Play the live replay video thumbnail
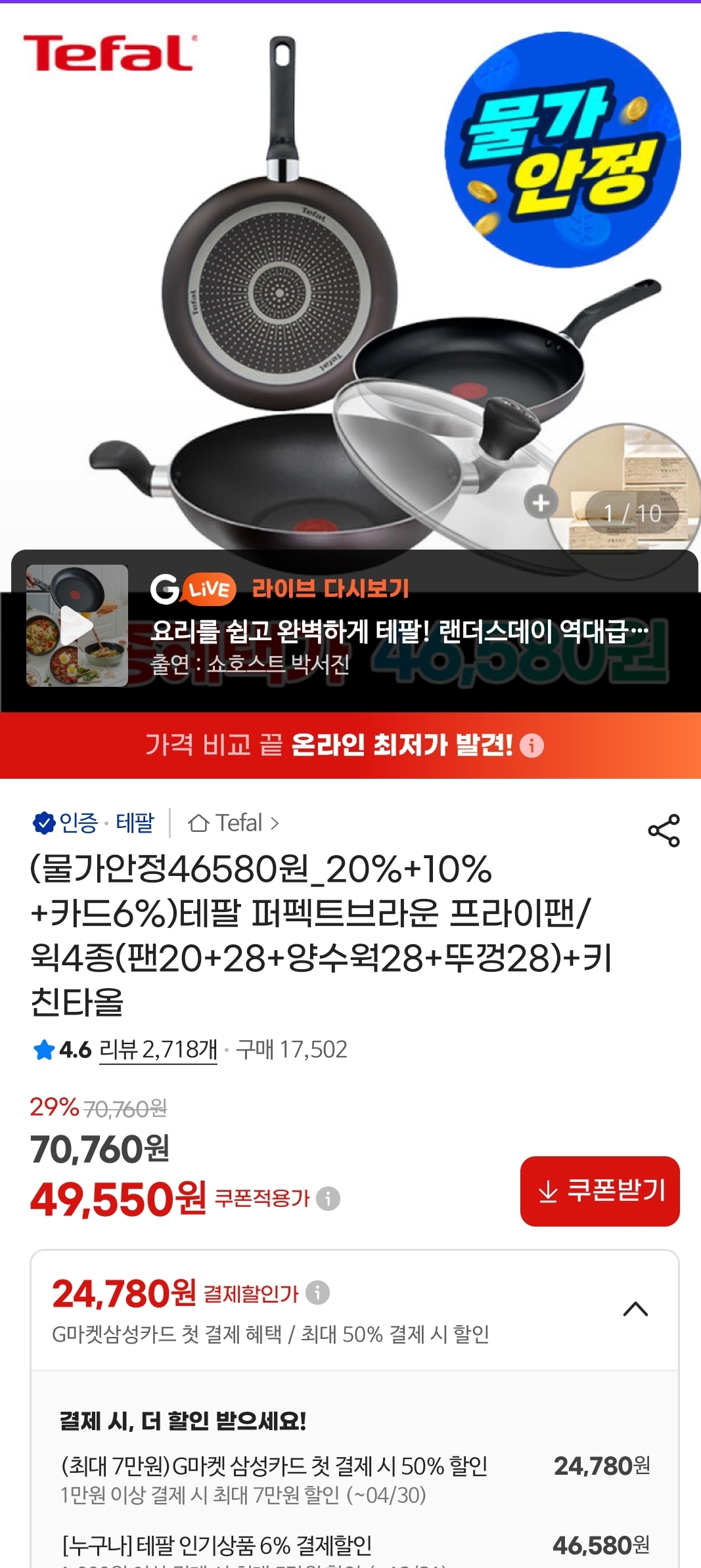 [x=77, y=625]
